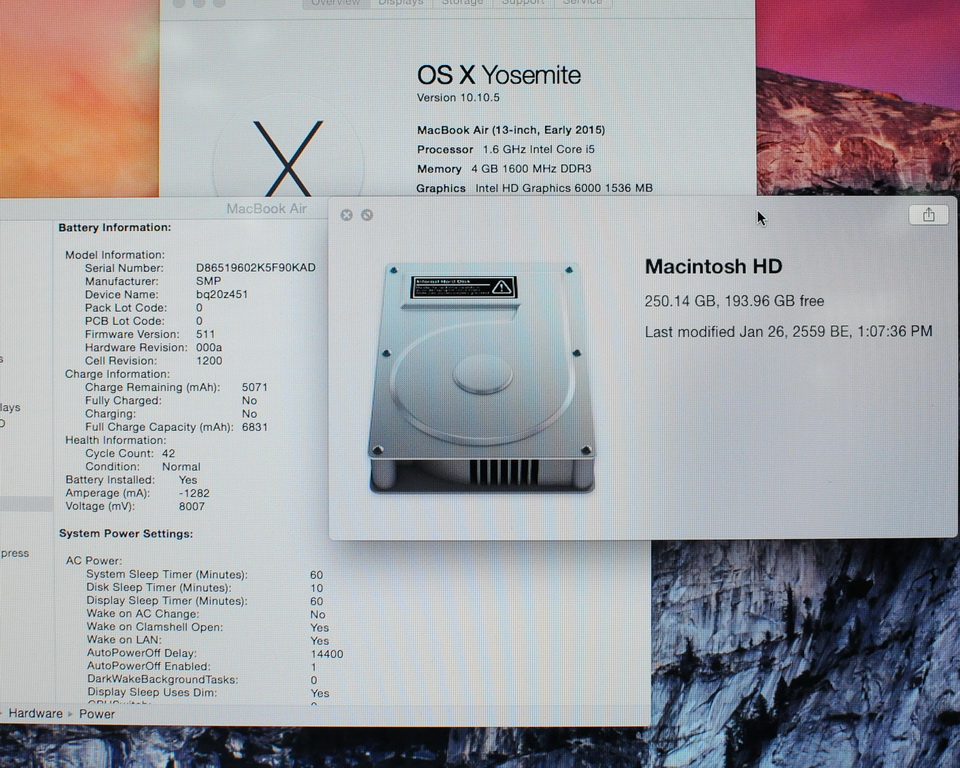Click manufacturer value 'SMP'

click(208, 281)
